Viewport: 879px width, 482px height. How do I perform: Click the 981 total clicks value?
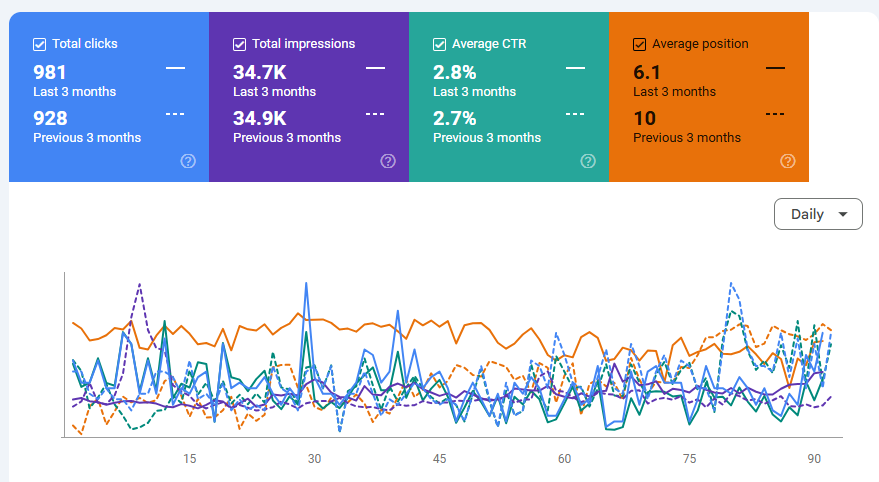point(51,72)
